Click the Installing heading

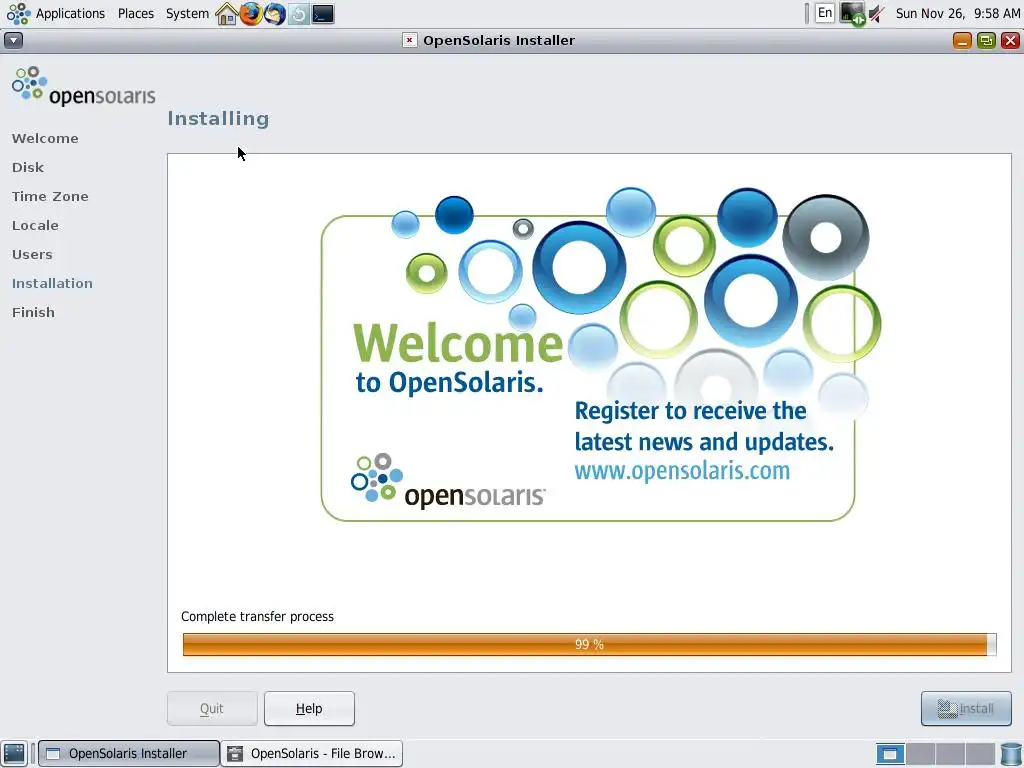click(x=218, y=118)
